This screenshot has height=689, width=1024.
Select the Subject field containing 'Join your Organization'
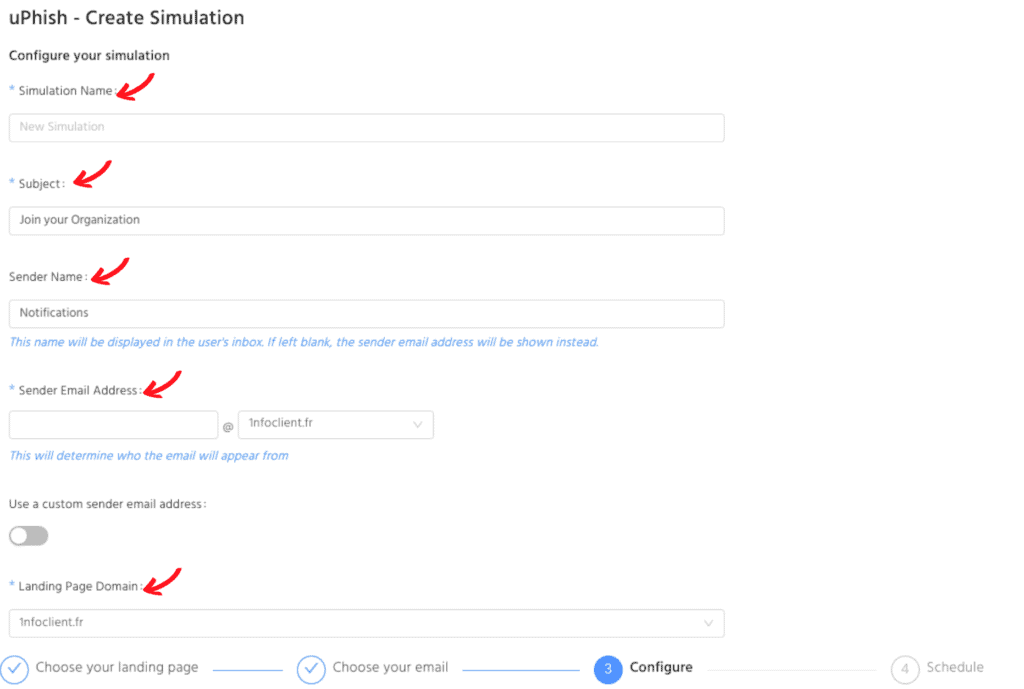point(366,220)
